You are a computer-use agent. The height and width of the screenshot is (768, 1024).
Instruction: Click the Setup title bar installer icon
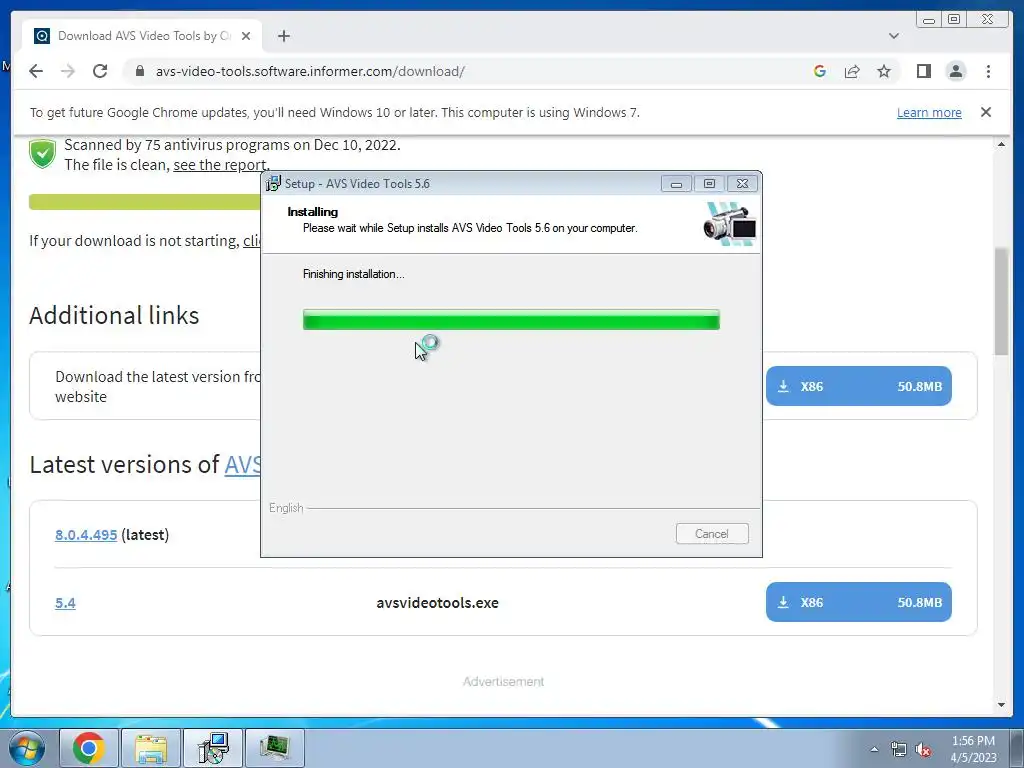click(x=273, y=184)
